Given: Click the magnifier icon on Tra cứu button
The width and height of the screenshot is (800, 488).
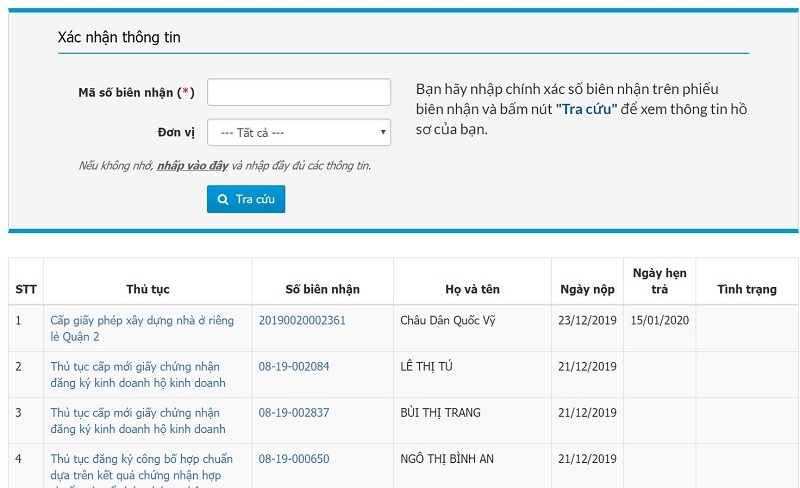Looking at the screenshot, I should (x=223, y=200).
